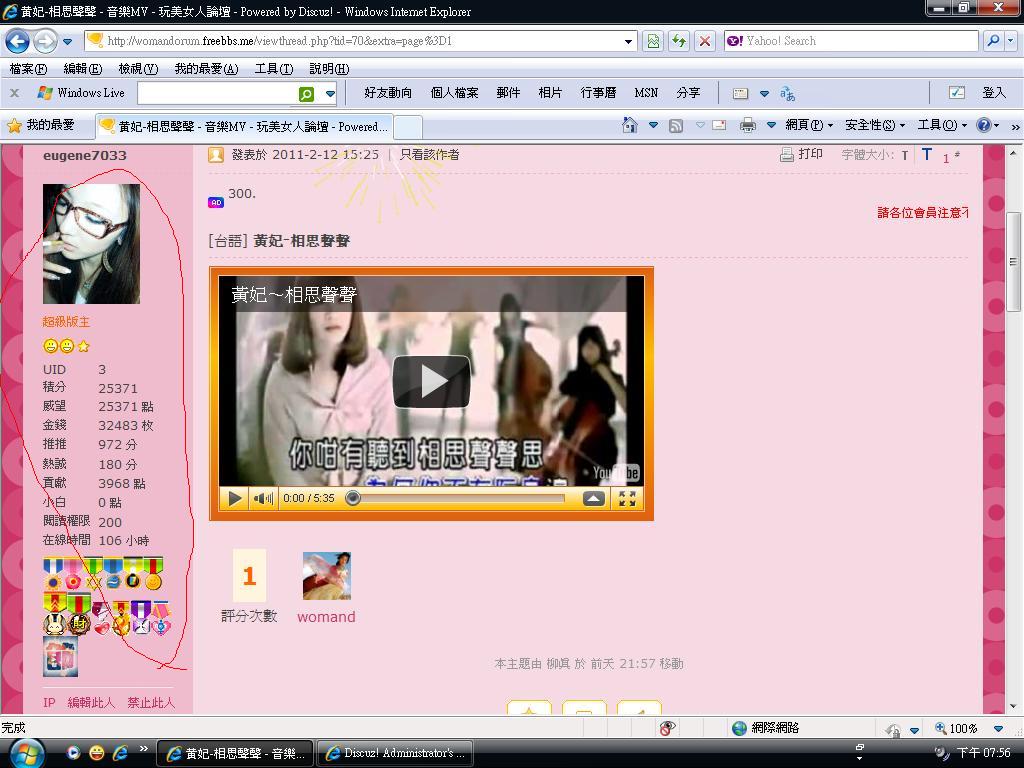
Task: Open the recent pages dropdown beside Forward
Action: pos(67,41)
